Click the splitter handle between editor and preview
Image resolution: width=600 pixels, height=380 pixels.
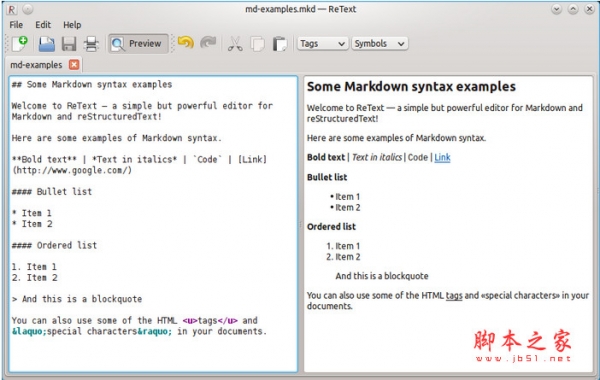[301, 224]
